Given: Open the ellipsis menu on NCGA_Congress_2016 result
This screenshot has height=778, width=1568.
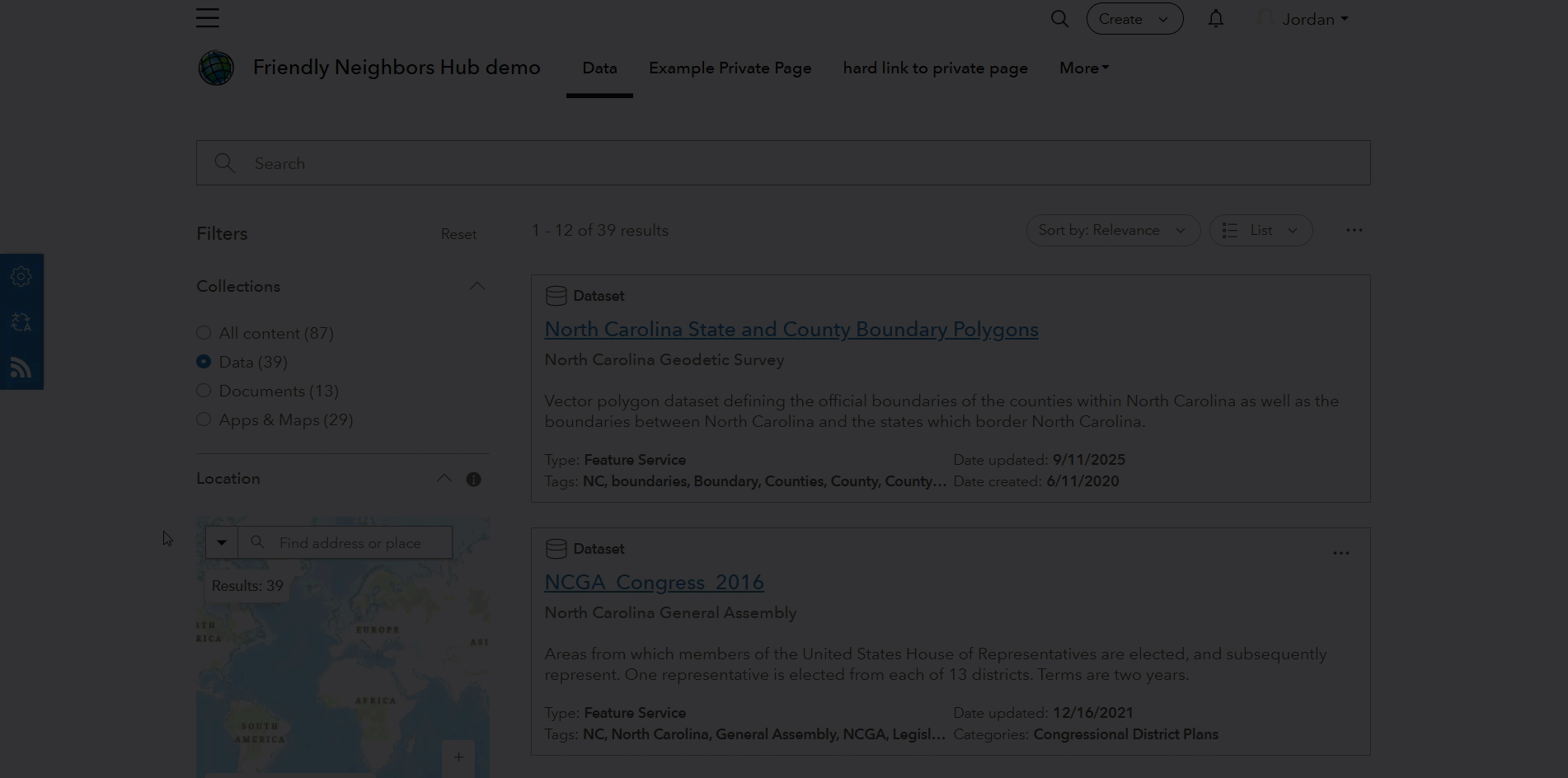Looking at the screenshot, I should click(x=1340, y=553).
